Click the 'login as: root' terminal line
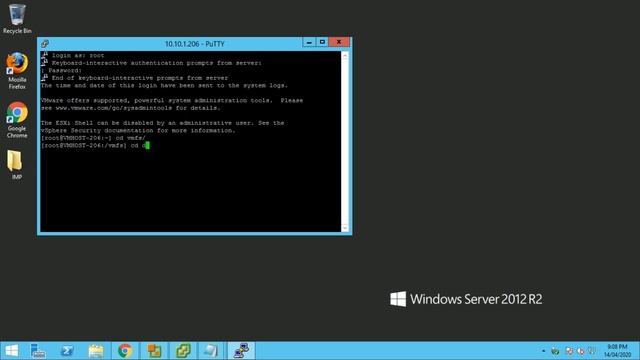640x360 pixels. (x=78, y=55)
